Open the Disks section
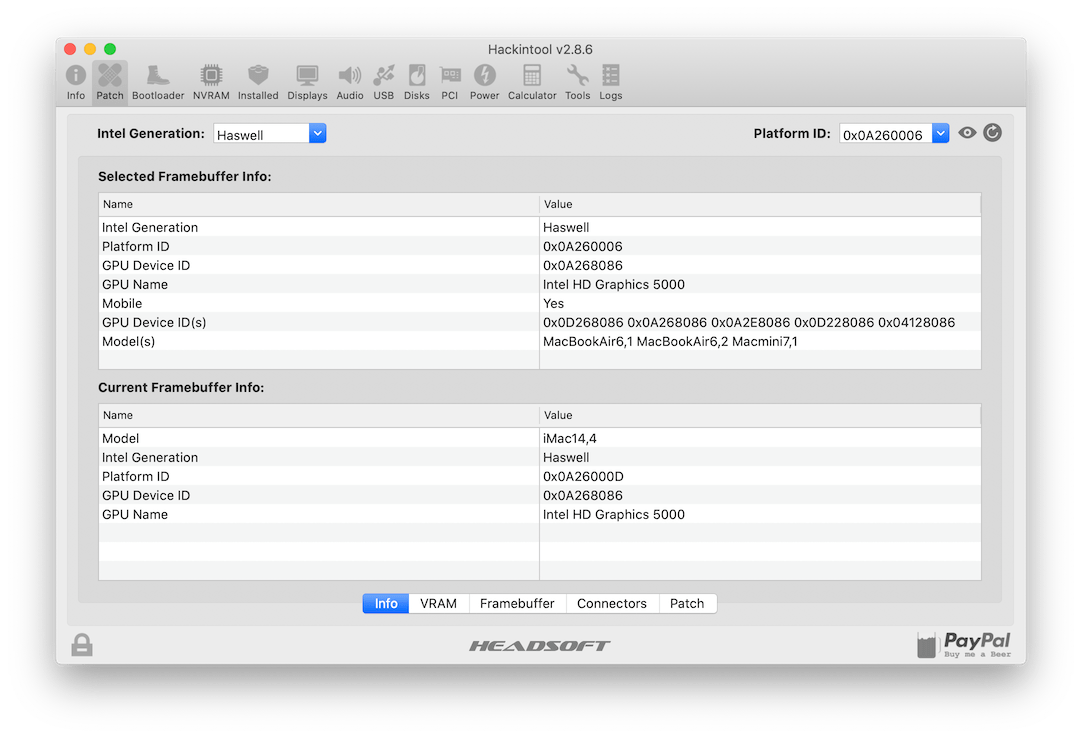 pos(417,82)
